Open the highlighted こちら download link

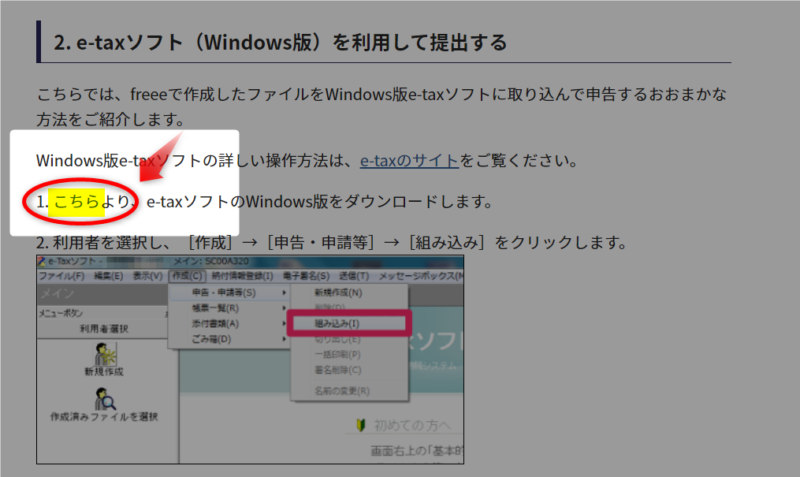point(77,202)
